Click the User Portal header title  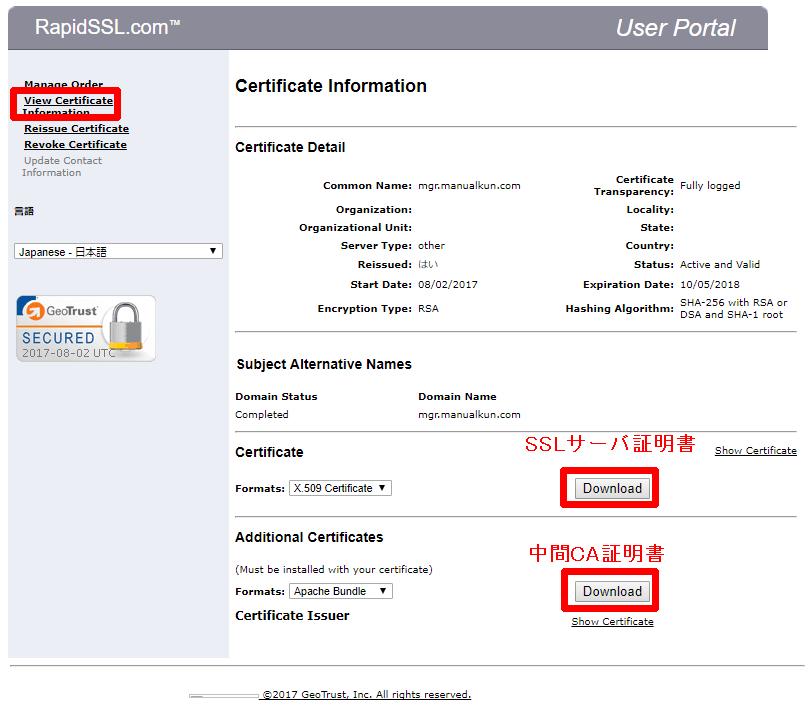pyautogui.click(x=675, y=28)
